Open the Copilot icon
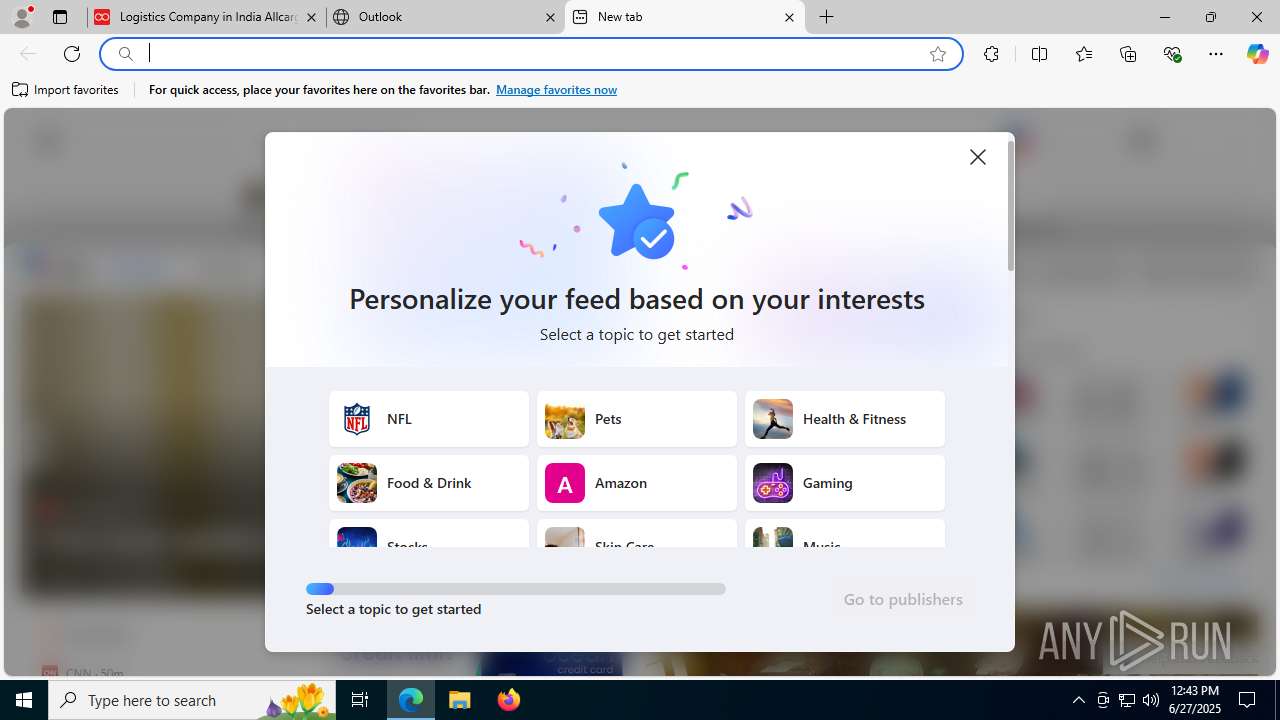The width and height of the screenshot is (1280, 720). (1257, 54)
